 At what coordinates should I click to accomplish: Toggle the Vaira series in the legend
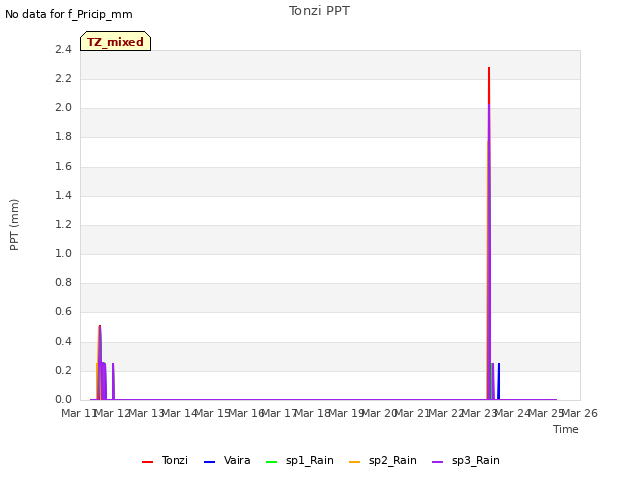click(227, 460)
